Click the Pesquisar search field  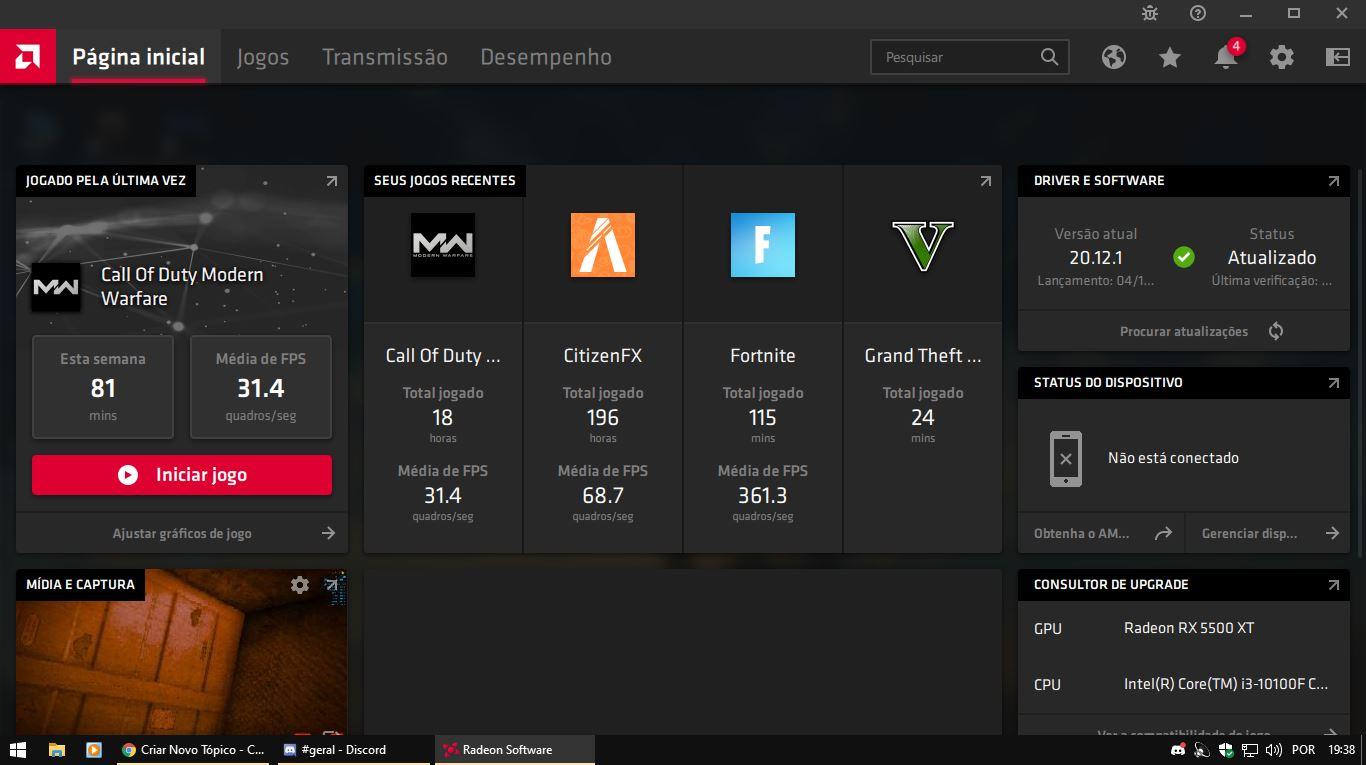click(x=969, y=57)
